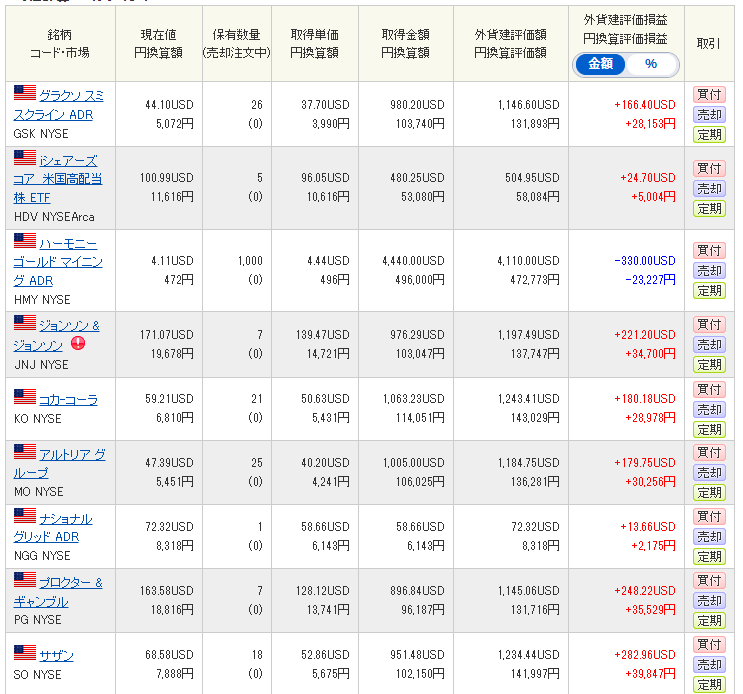Click 定期 button for HDV
743x694 pixels.
(x=709, y=209)
